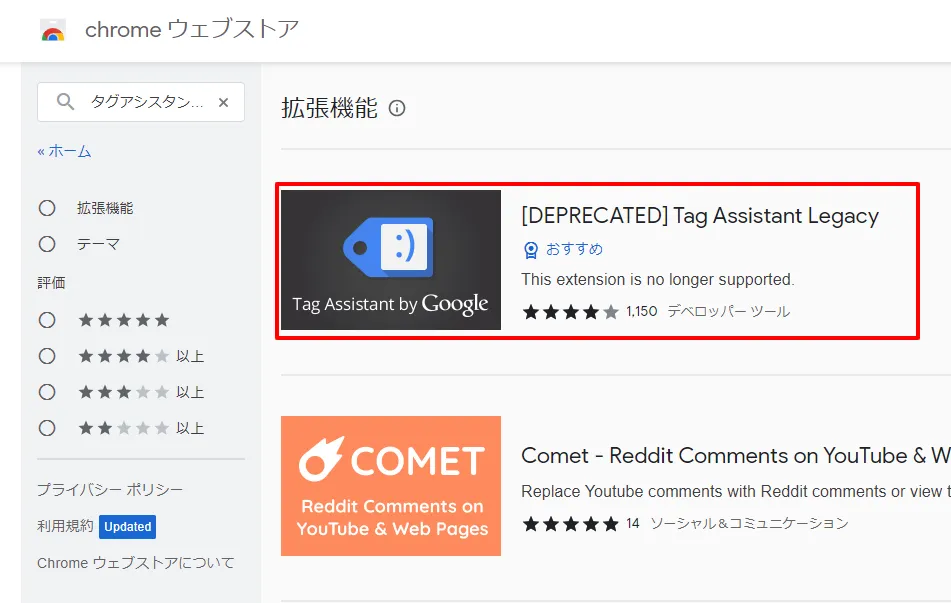Click the blue Updated badge
The image size is (951, 603).
pos(127,527)
